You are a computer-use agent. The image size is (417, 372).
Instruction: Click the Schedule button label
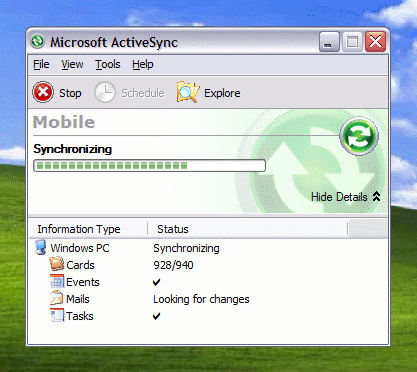coord(143,93)
